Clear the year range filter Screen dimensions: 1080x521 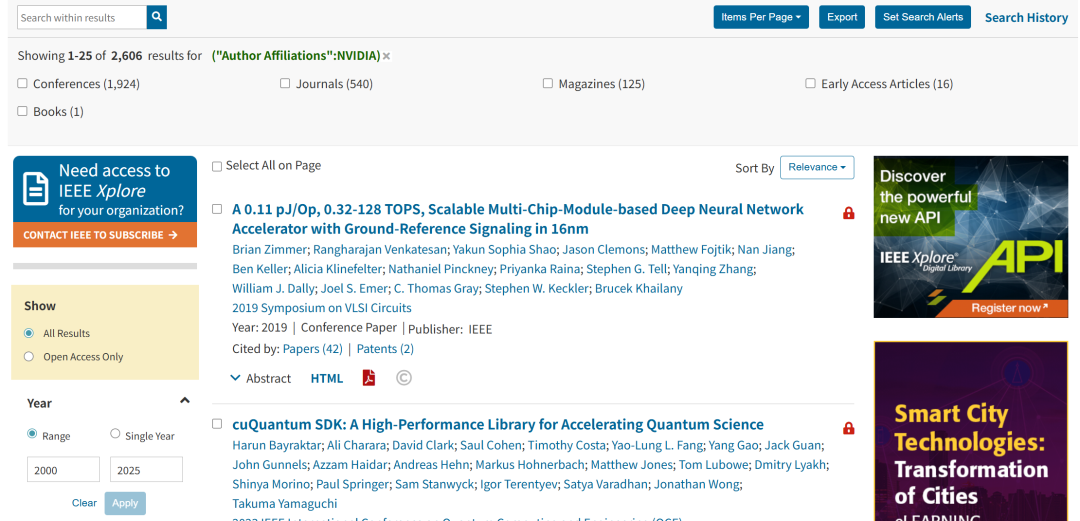84,503
